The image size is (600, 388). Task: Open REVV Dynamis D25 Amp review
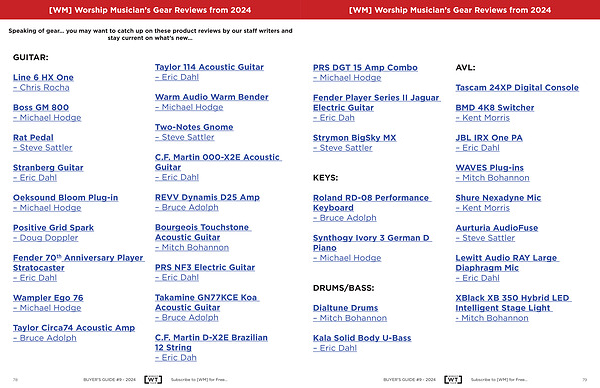point(207,197)
